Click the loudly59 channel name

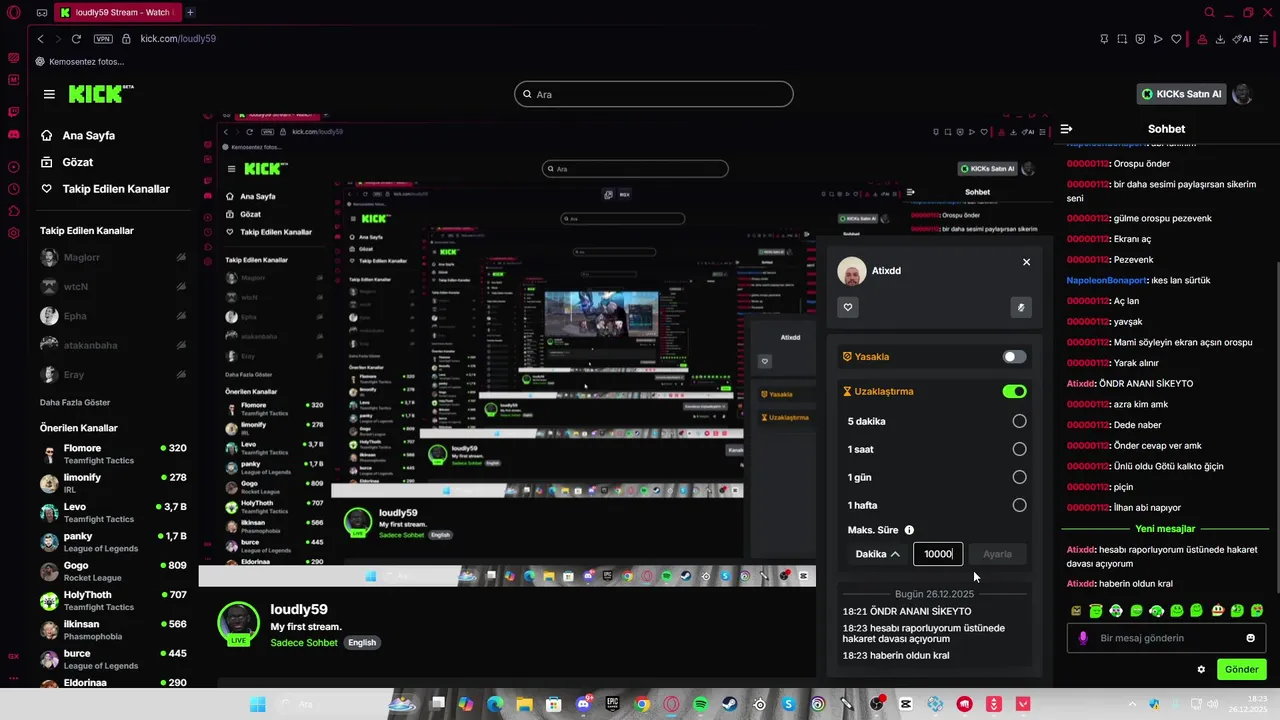click(299, 610)
